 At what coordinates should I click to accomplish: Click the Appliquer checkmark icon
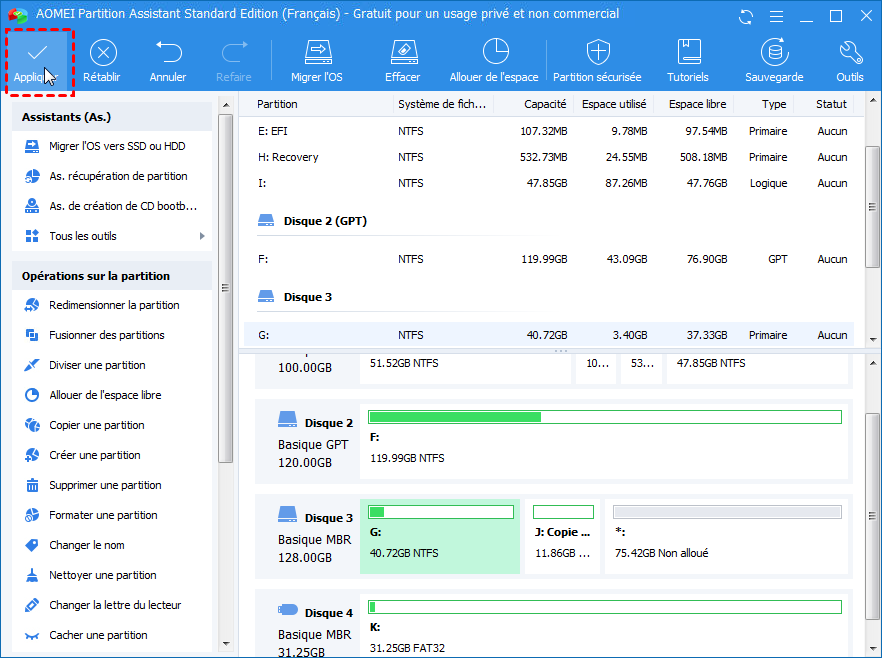point(38,53)
